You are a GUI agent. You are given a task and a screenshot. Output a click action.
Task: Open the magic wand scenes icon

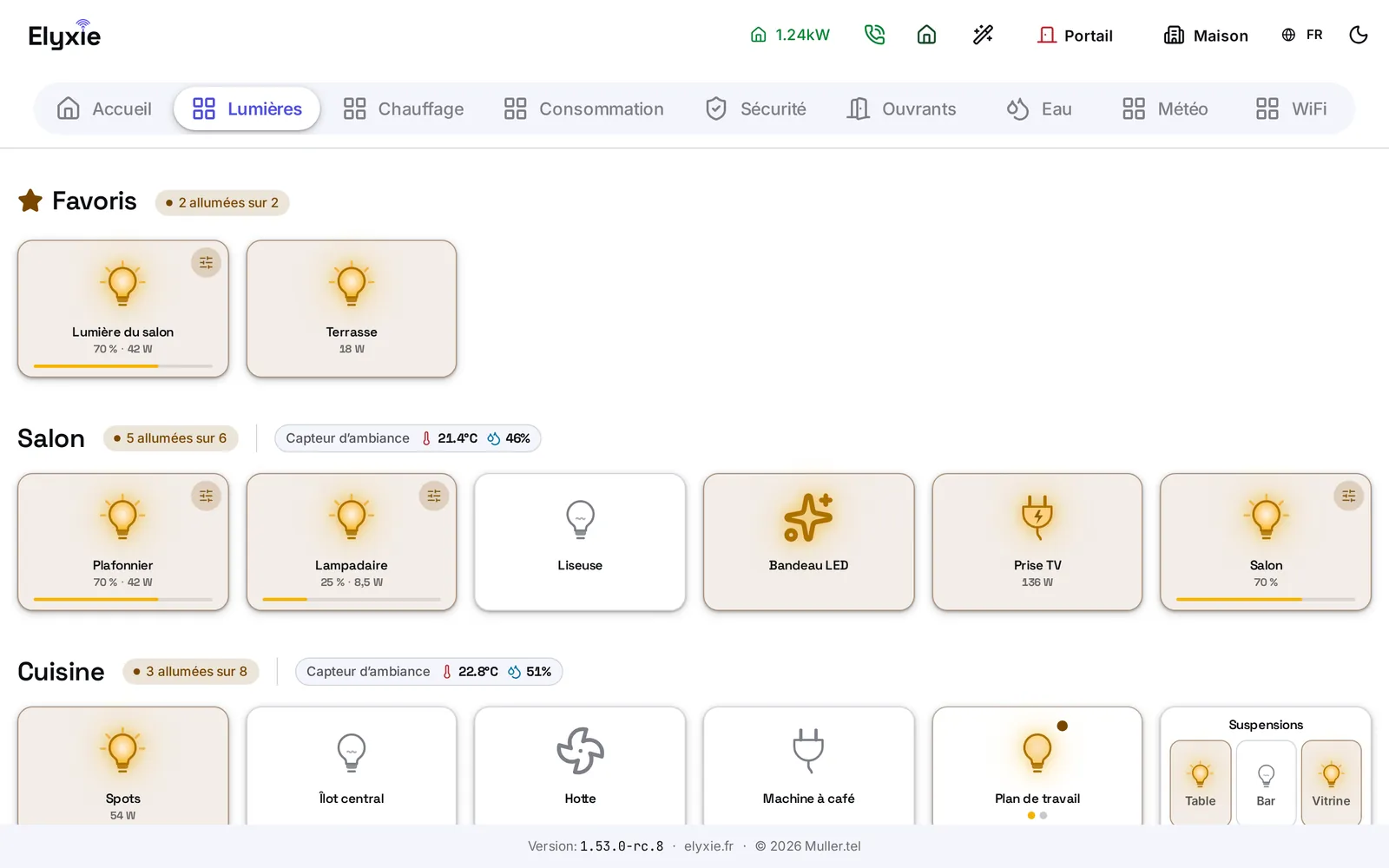983,35
